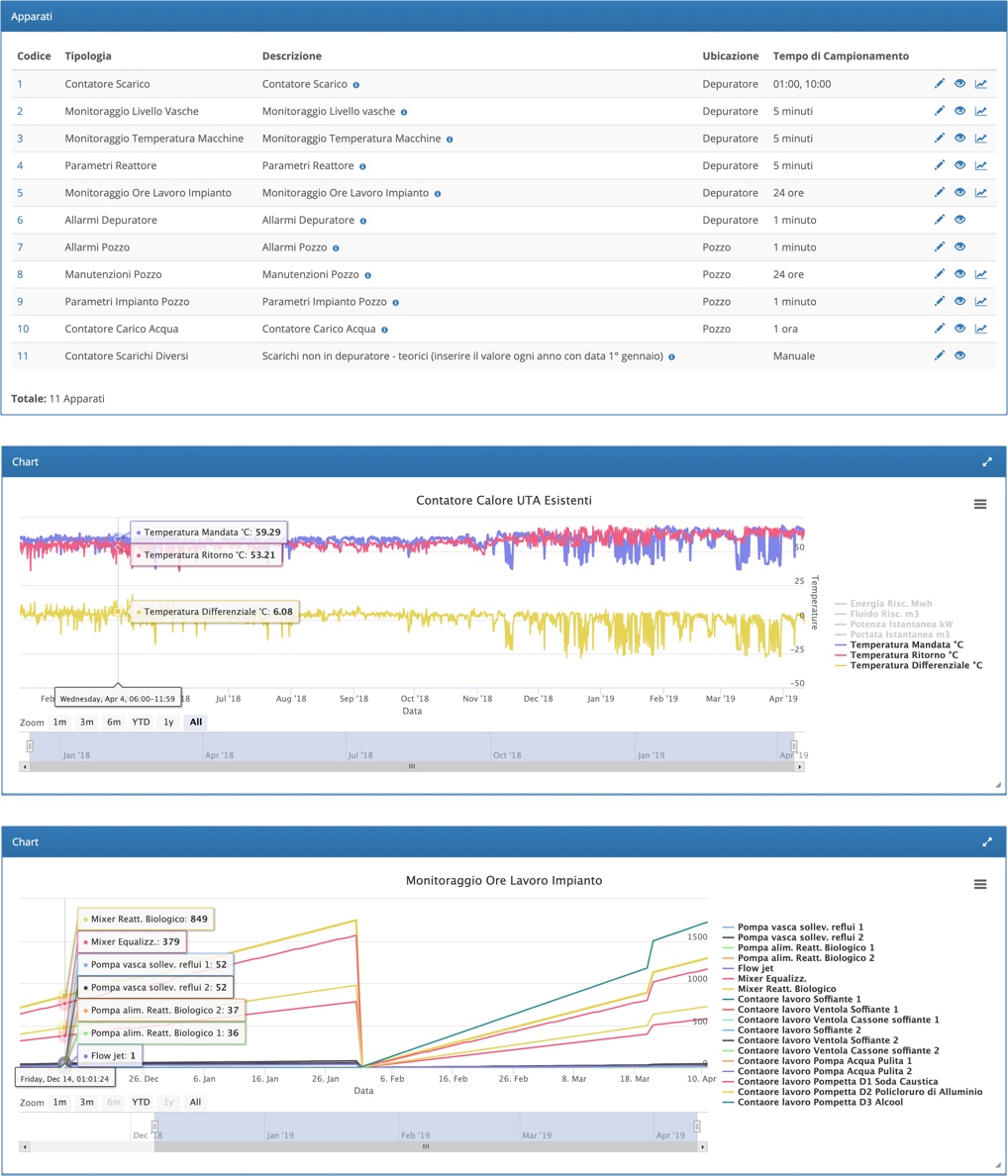Viewport: 1008px width, 1176px height.
Task: Open the chart icon for Monitoraggio Livello Vasche
Action: (980, 112)
